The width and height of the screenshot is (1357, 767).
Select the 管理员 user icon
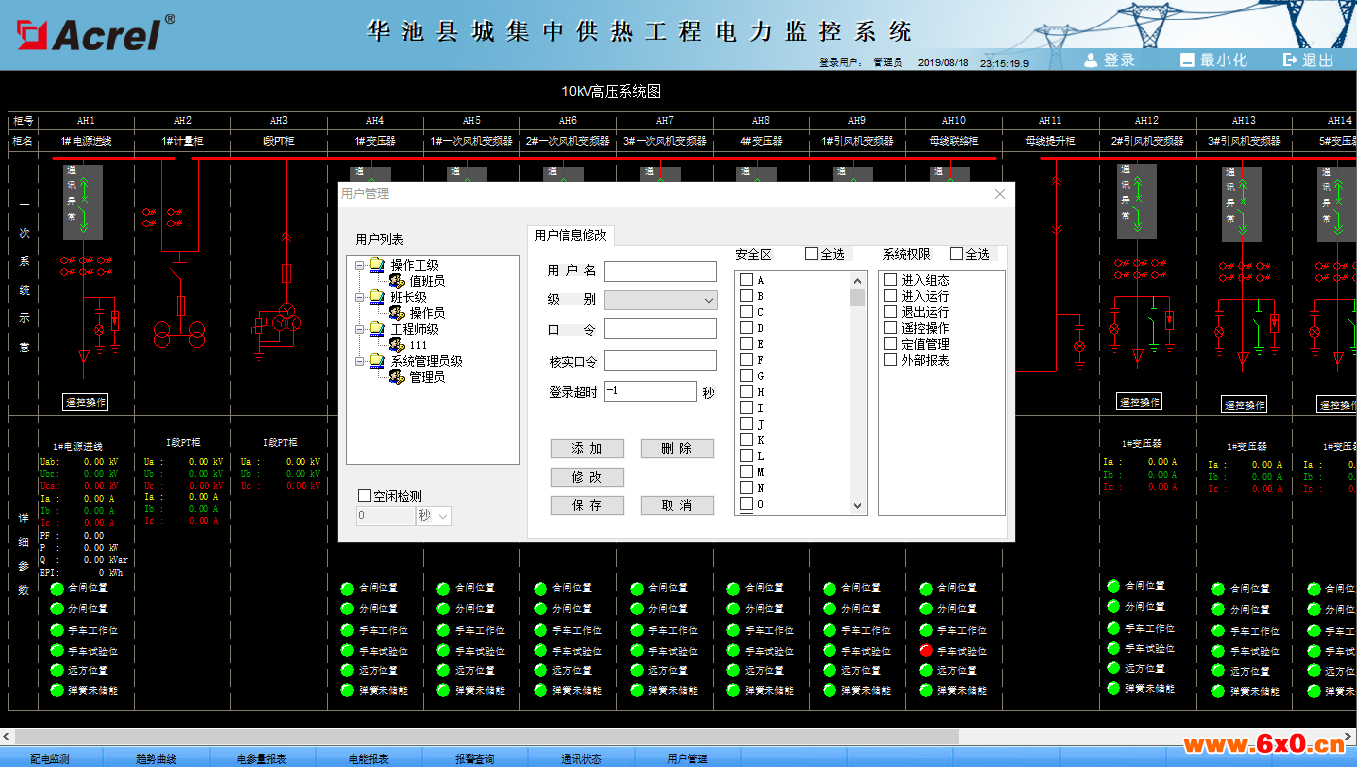pos(397,377)
